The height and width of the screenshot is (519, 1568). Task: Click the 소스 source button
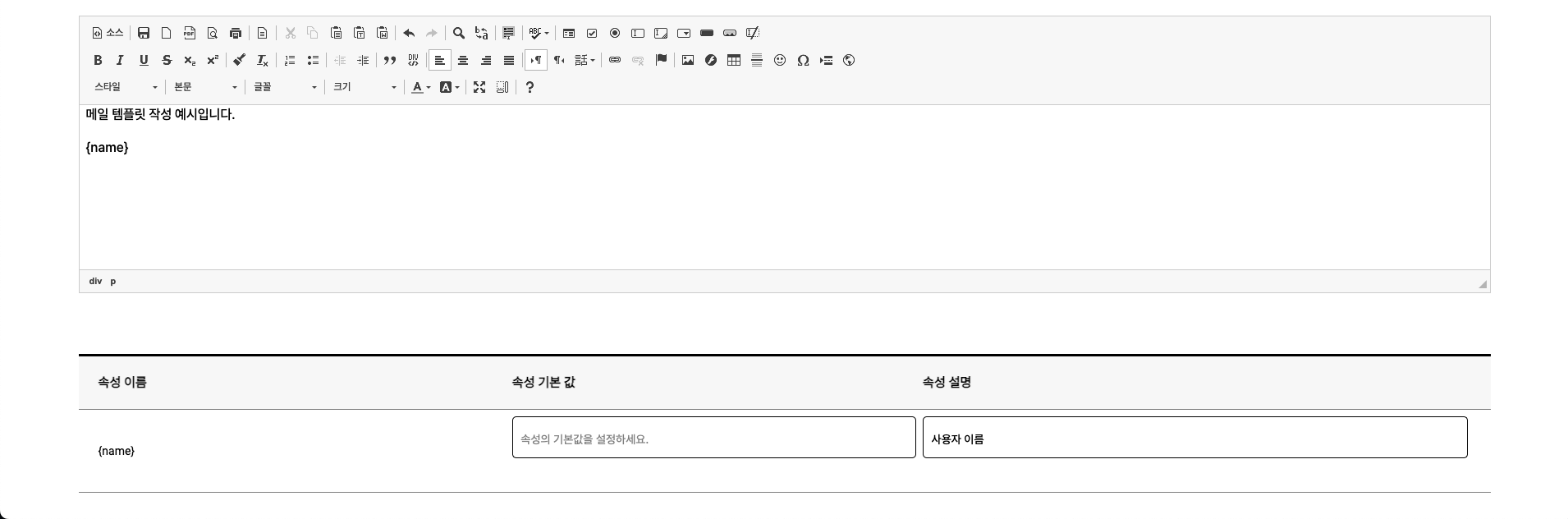108,34
